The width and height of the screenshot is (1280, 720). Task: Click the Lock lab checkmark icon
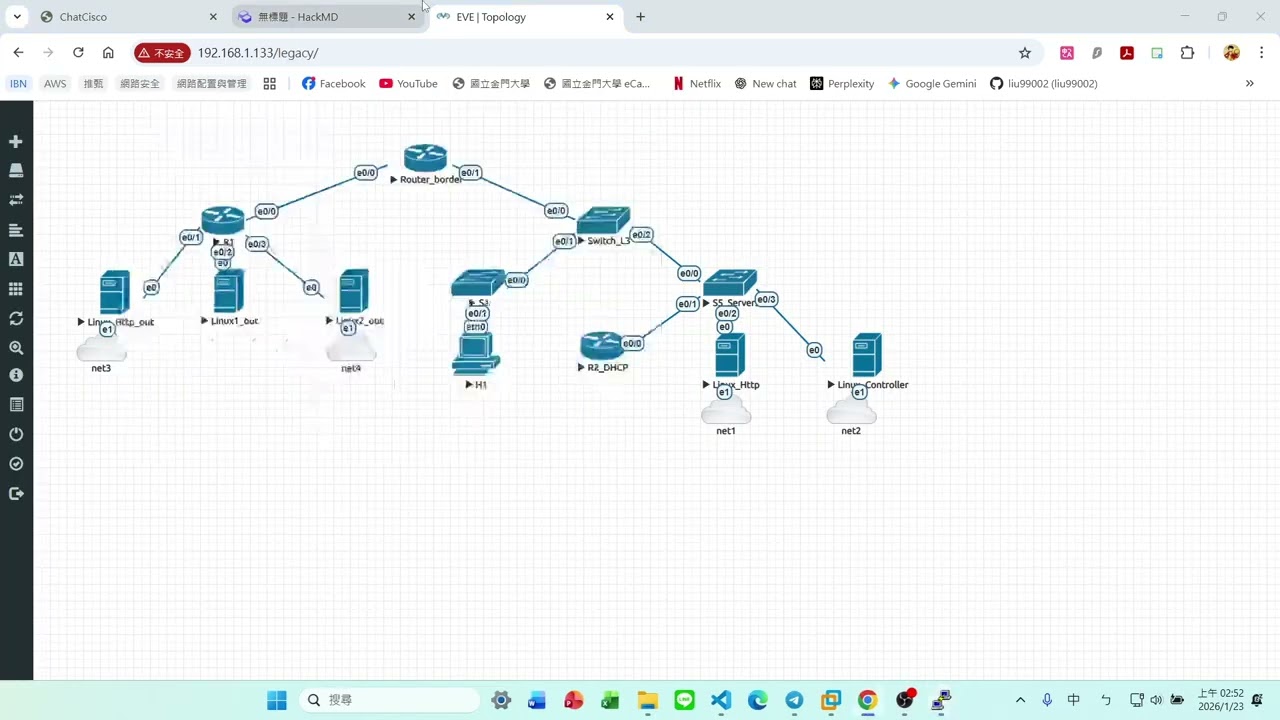(x=16, y=464)
